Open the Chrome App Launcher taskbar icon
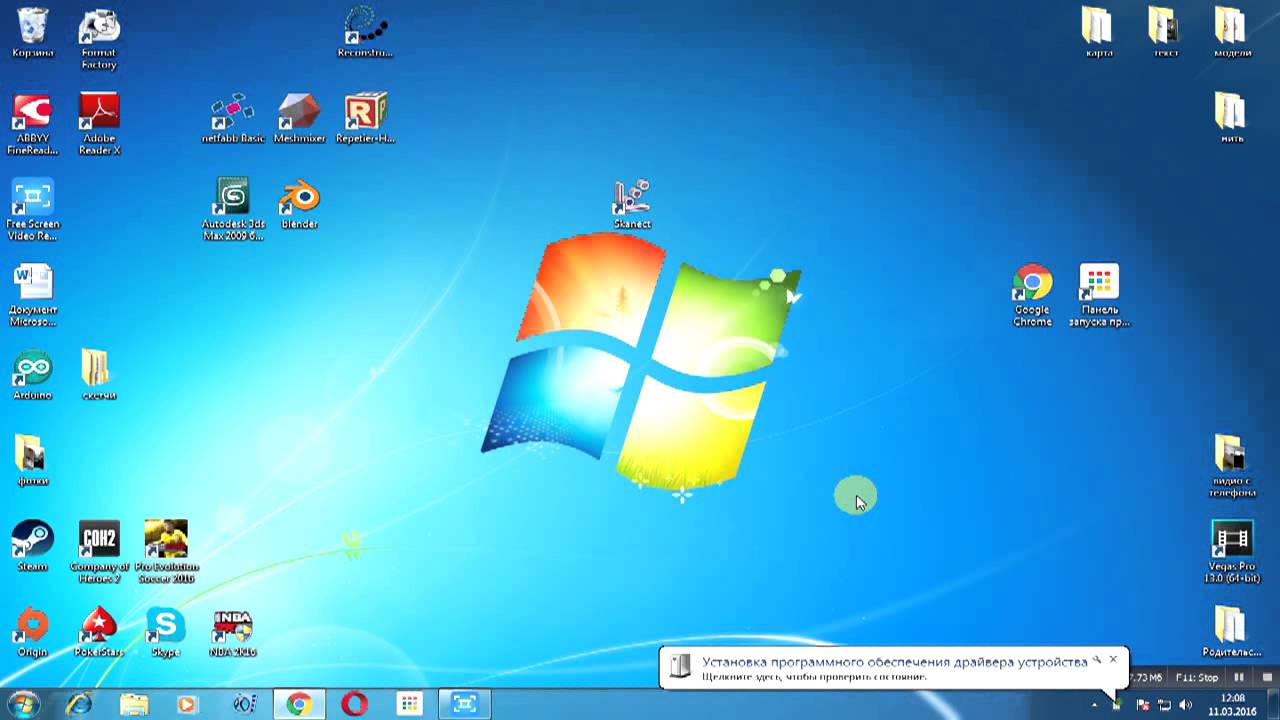Image resolution: width=1280 pixels, height=720 pixels. point(410,704)
